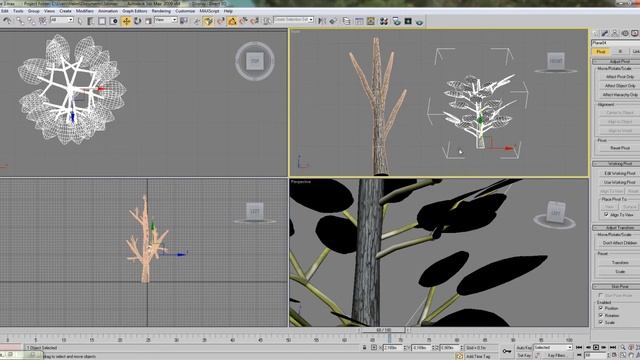Open the Render Setup icon
This screenshot has height=360, width=640.
pyautogui.click(x=396, y=21)
